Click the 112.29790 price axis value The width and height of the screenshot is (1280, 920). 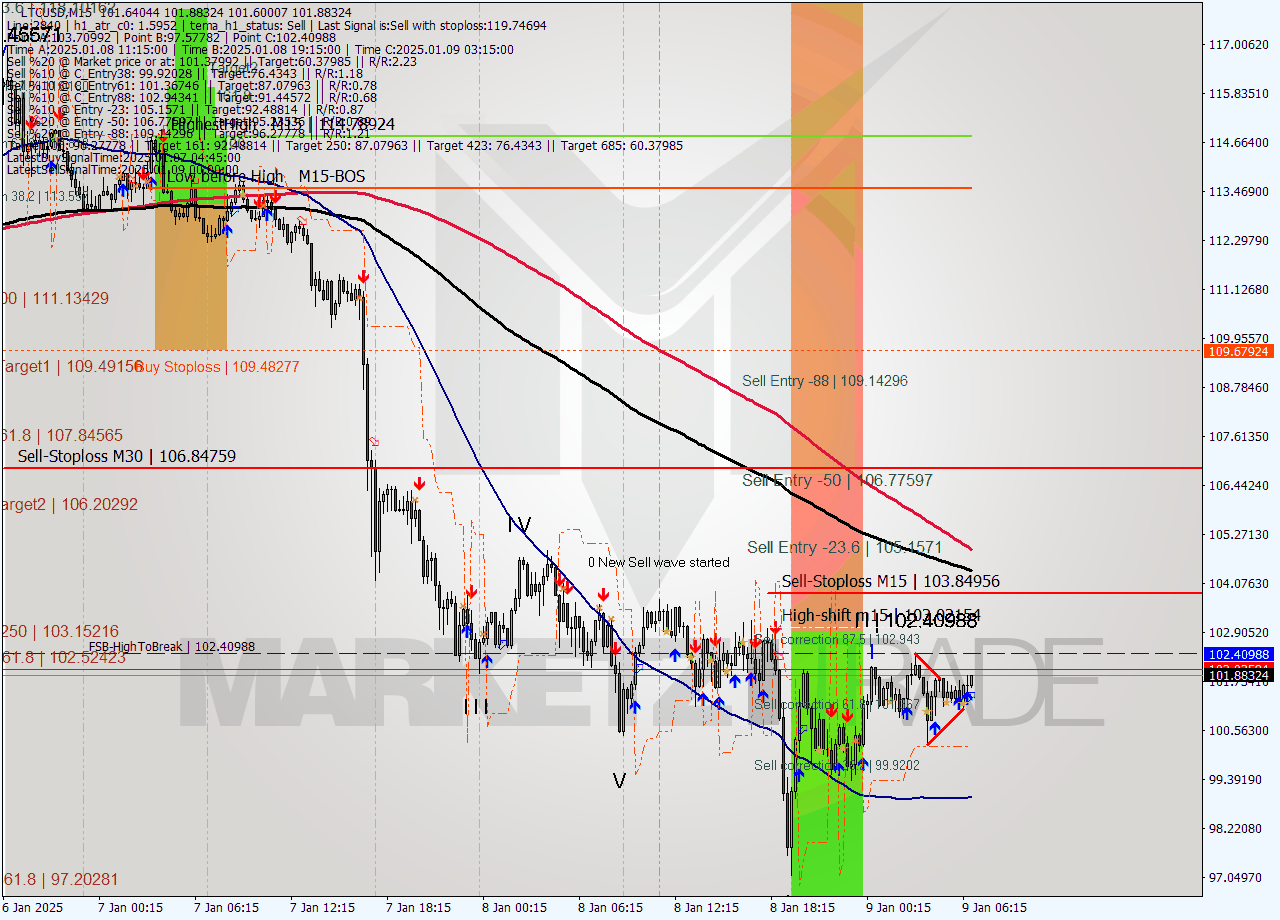[1238, 240]
